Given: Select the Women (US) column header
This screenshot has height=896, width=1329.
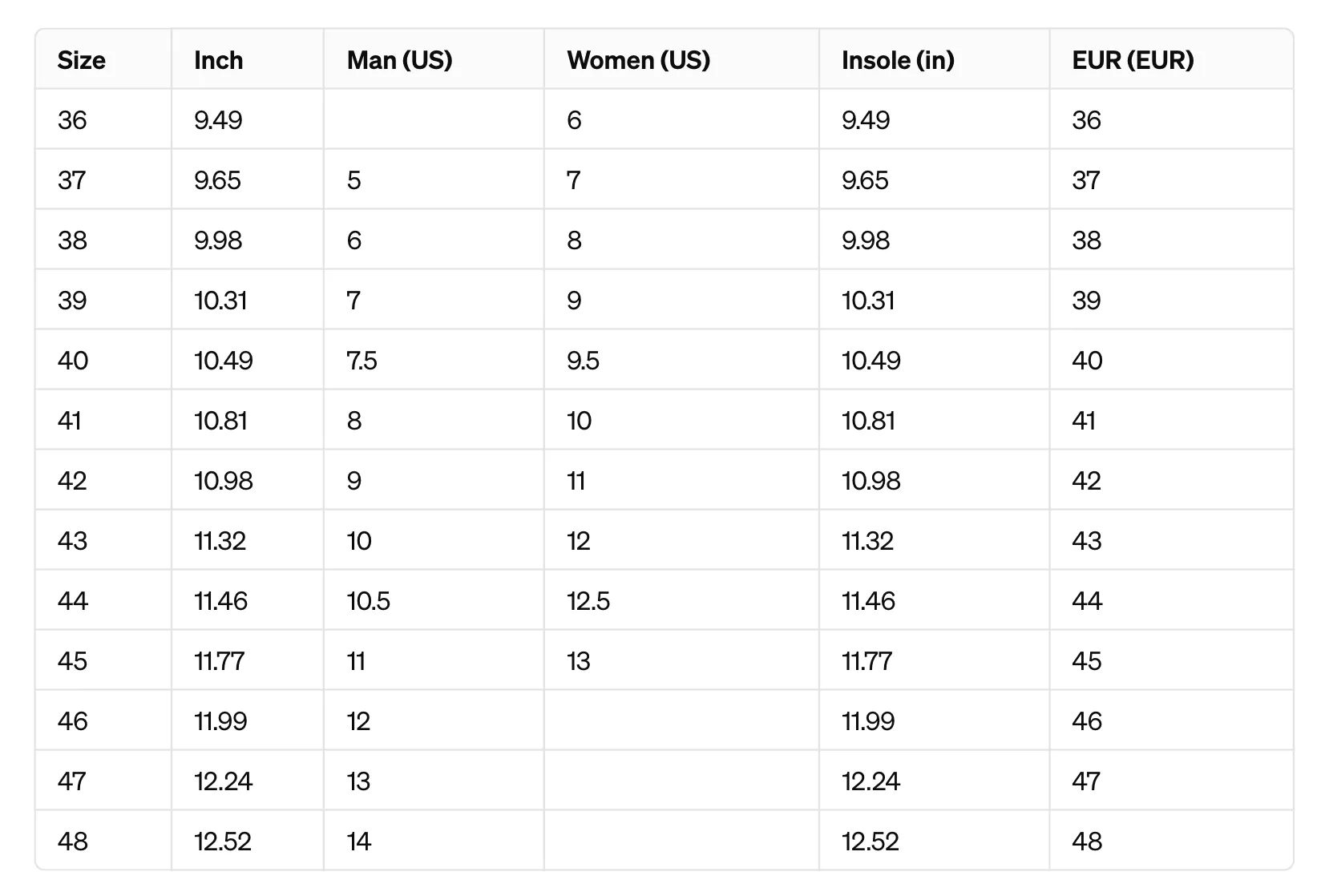Looking at the screenshot, I should coord(638,60).
